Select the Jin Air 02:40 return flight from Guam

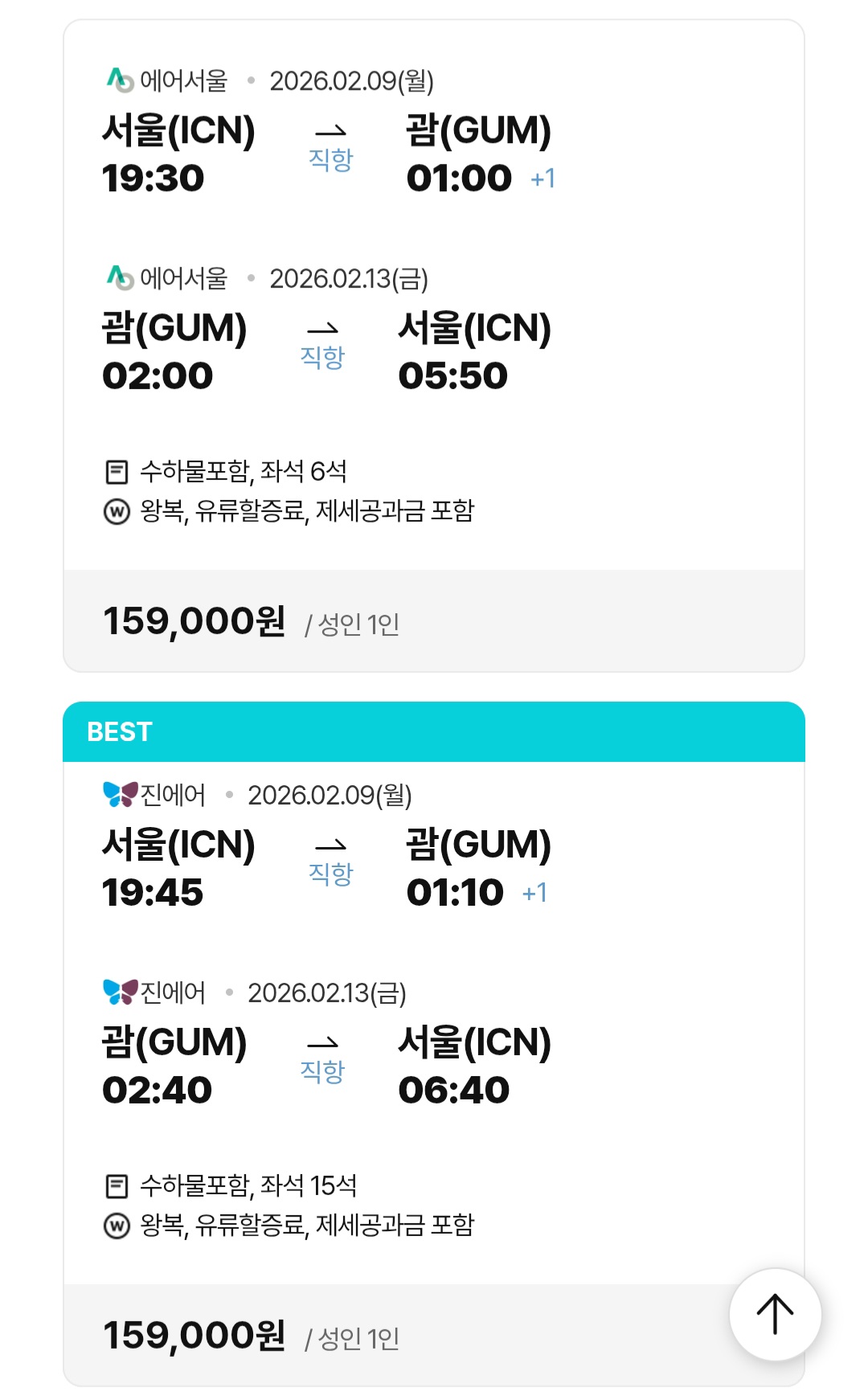coord(158,1090)
